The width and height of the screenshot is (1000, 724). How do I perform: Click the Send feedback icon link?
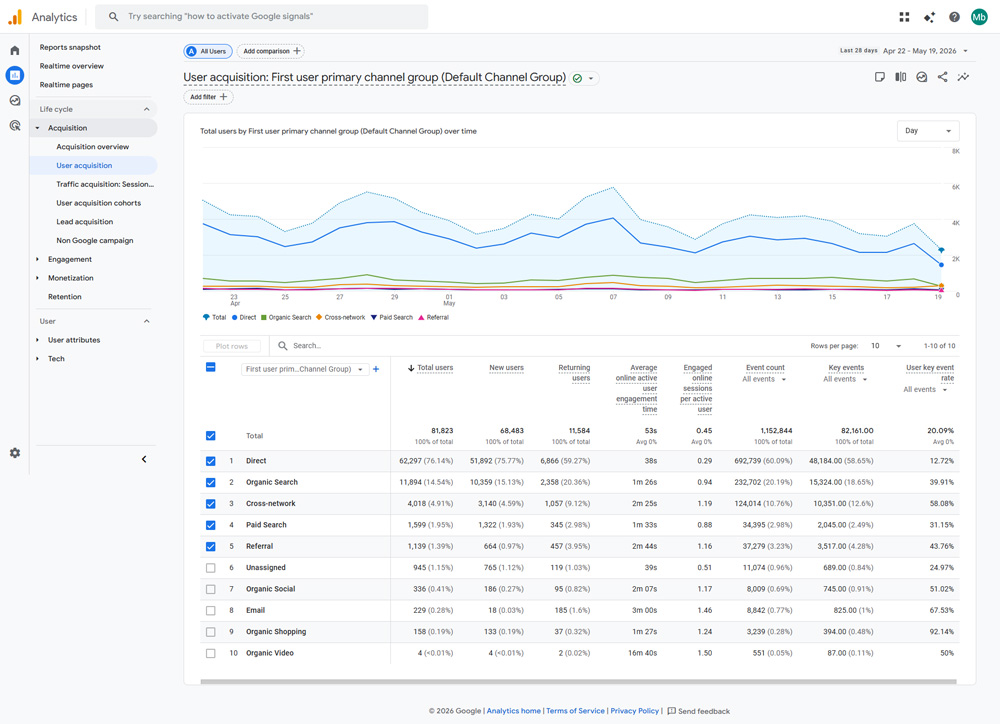tap(672, 711)
